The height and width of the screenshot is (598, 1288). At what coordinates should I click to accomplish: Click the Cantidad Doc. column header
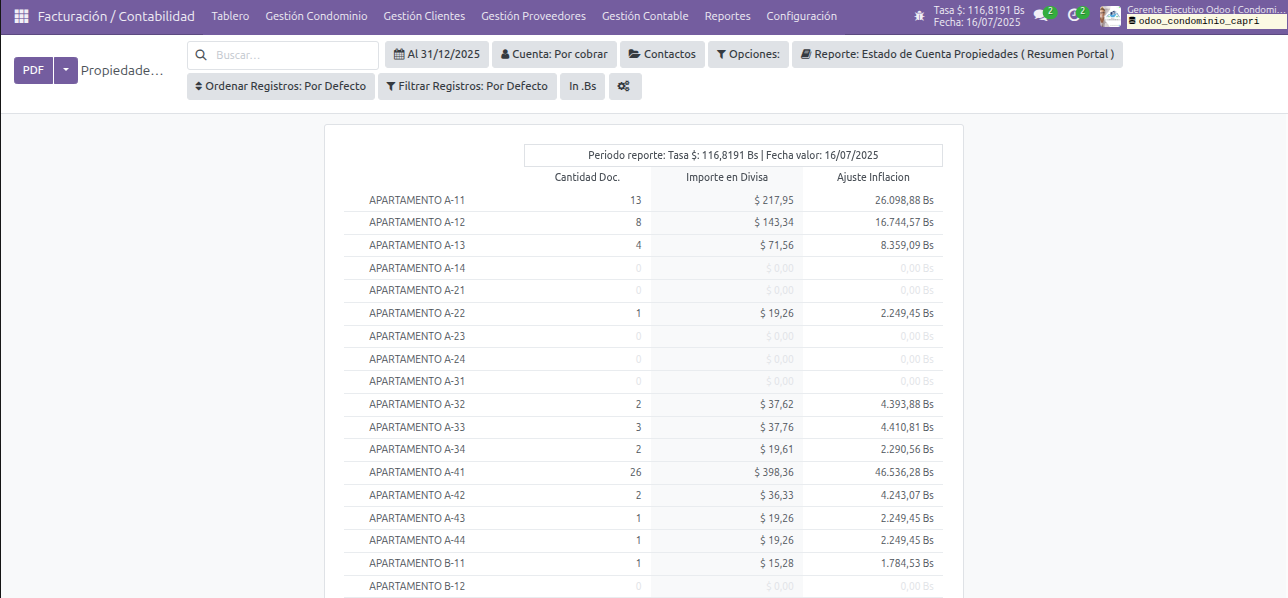[x=587, y=177]
